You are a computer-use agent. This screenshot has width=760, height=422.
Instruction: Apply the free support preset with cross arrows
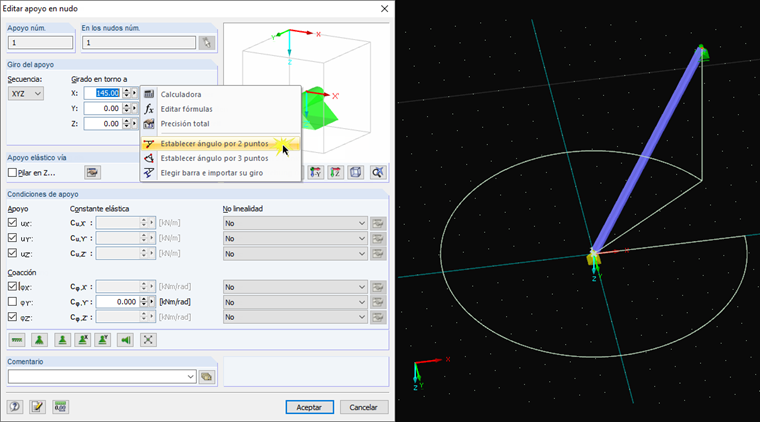(x=148, y=340)
